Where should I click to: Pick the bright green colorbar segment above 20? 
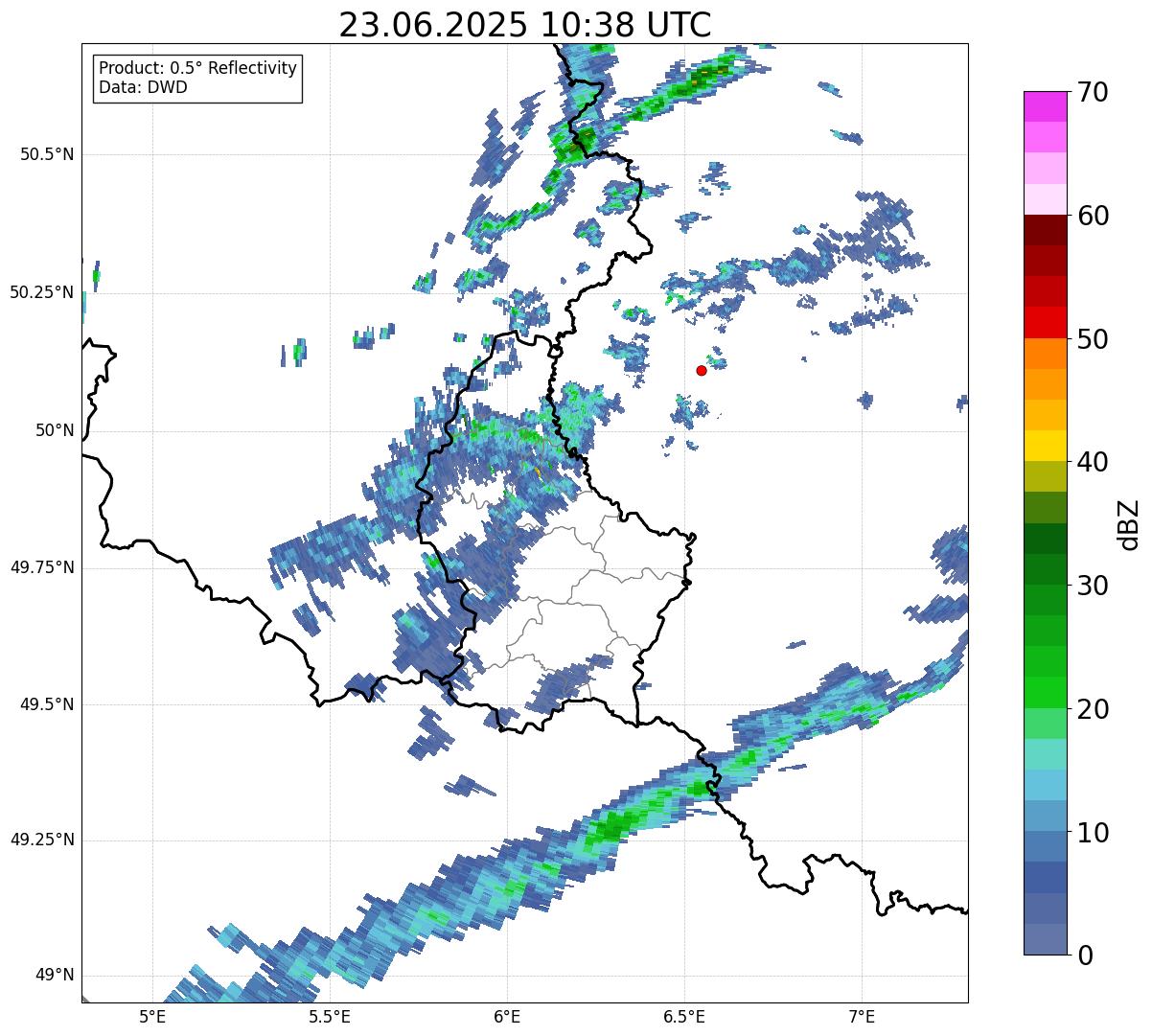pos(1045,692)
